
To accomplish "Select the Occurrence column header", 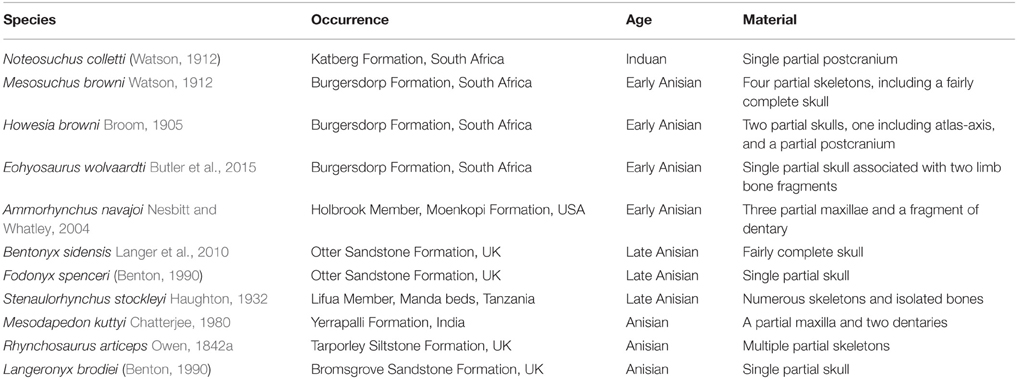I will click(350, 19).
